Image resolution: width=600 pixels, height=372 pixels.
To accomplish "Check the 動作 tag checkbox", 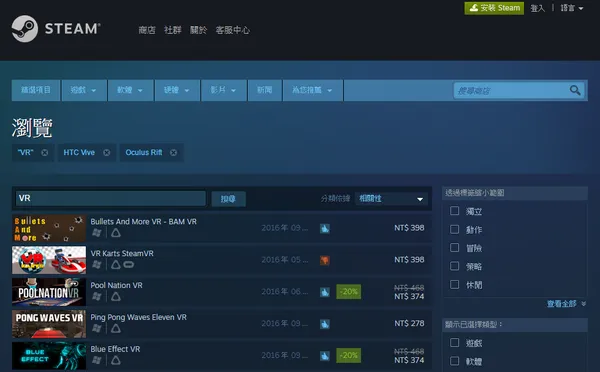I will 454,229.
